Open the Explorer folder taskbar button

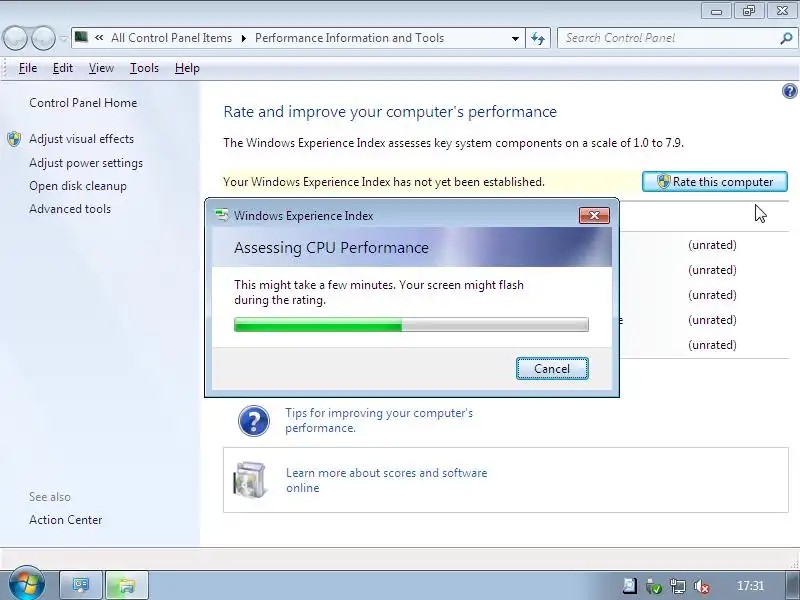click(x=126, y=585)
